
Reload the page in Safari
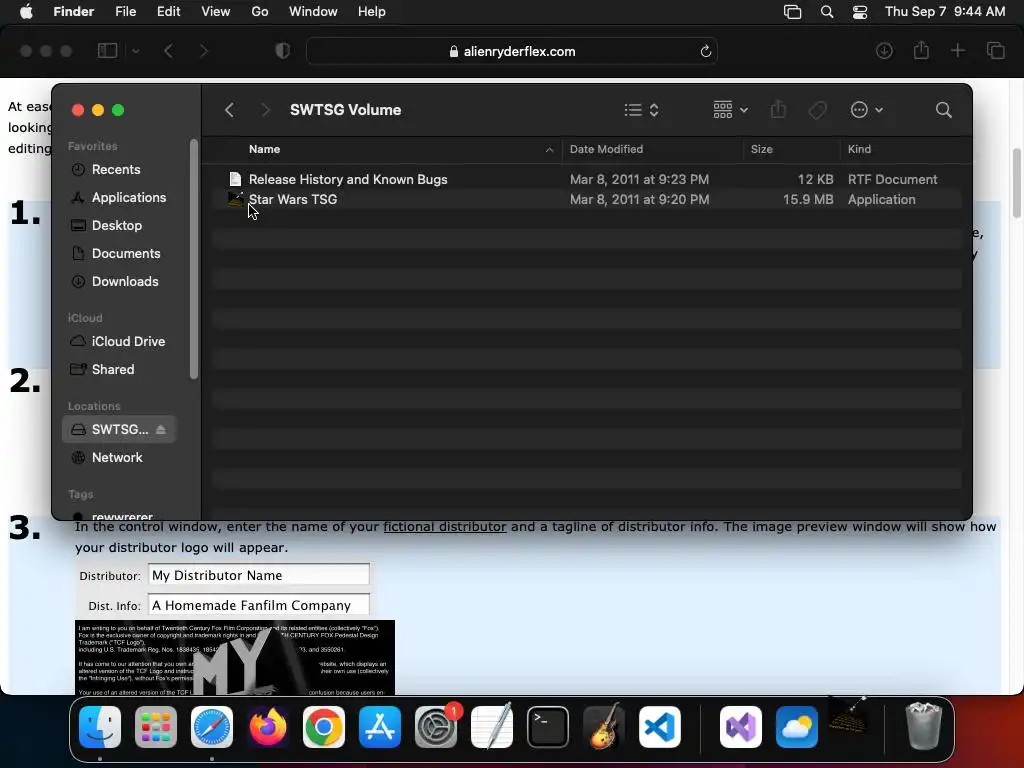tap(705, 51)
